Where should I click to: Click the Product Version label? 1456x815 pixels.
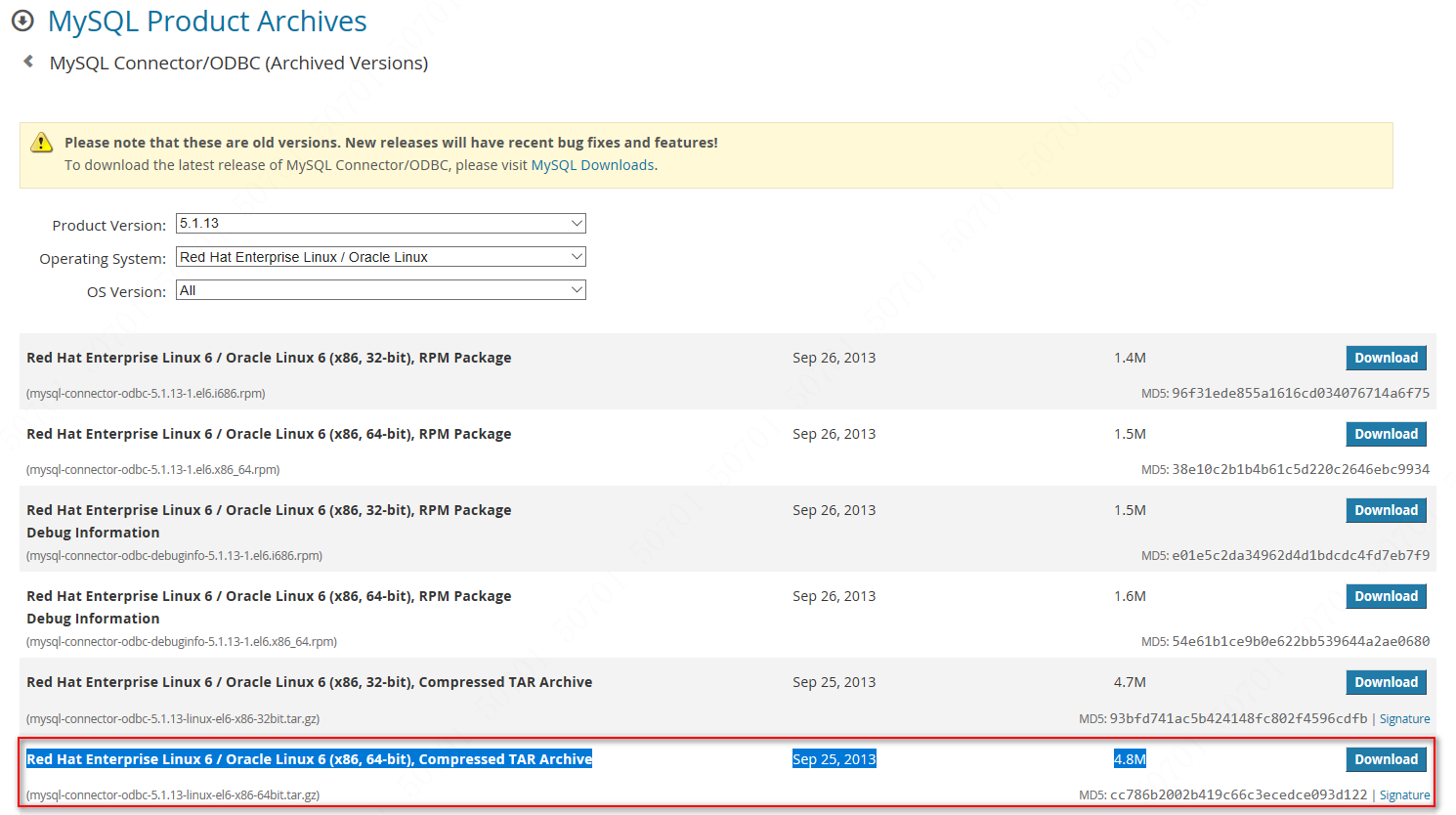109,226
